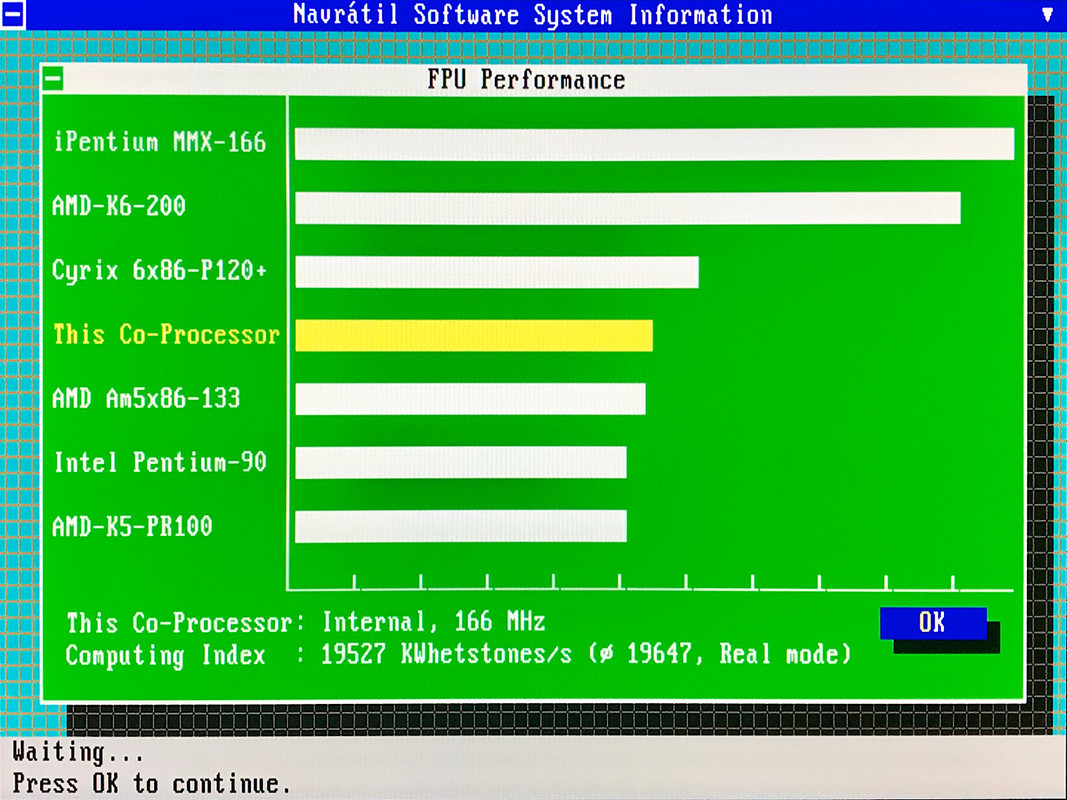Click the Intel Pentium-90 performance bar
The height and width of the screenshot is (800, 1067).
coord(461,463)
